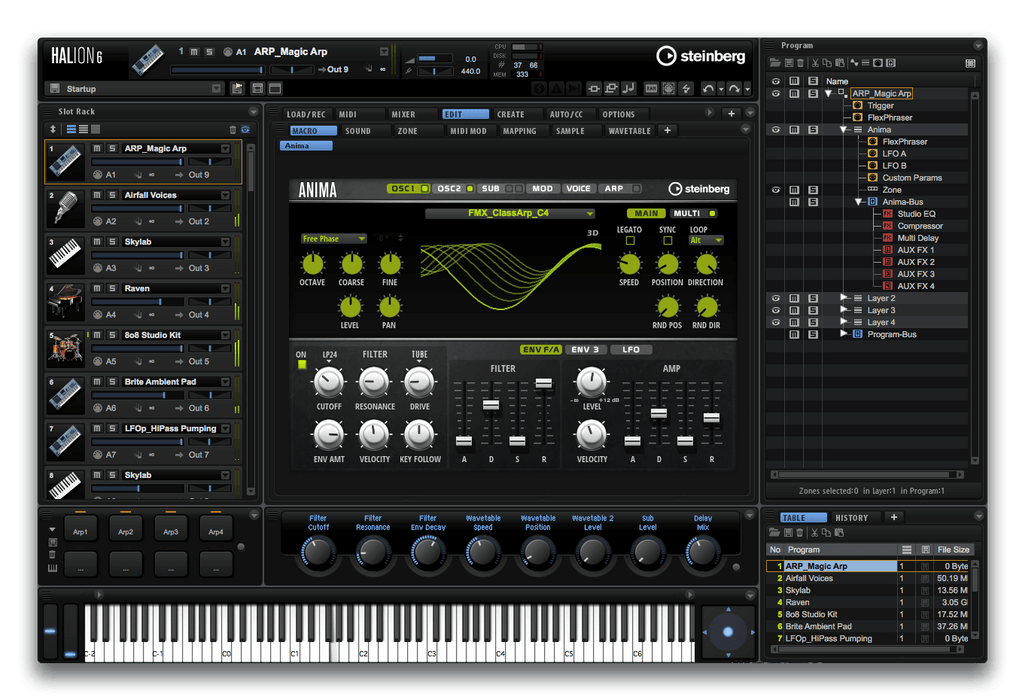Click the Airfall Voices microphone icon
The width and height of the screenshot is (1025, 700).
coord(65,208)
